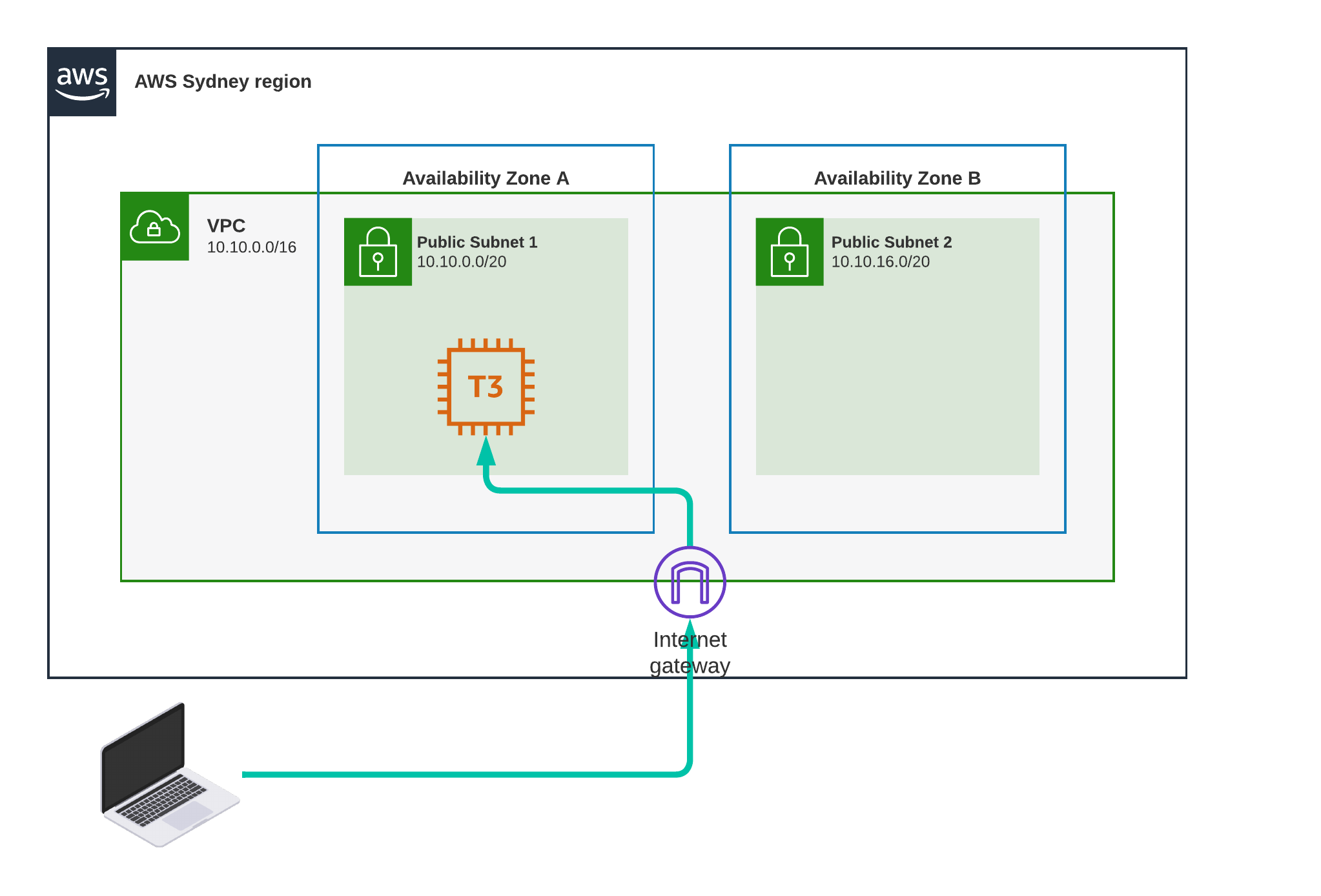
Task: Select the Availability Zone B title
Action: tap(897, 178)
